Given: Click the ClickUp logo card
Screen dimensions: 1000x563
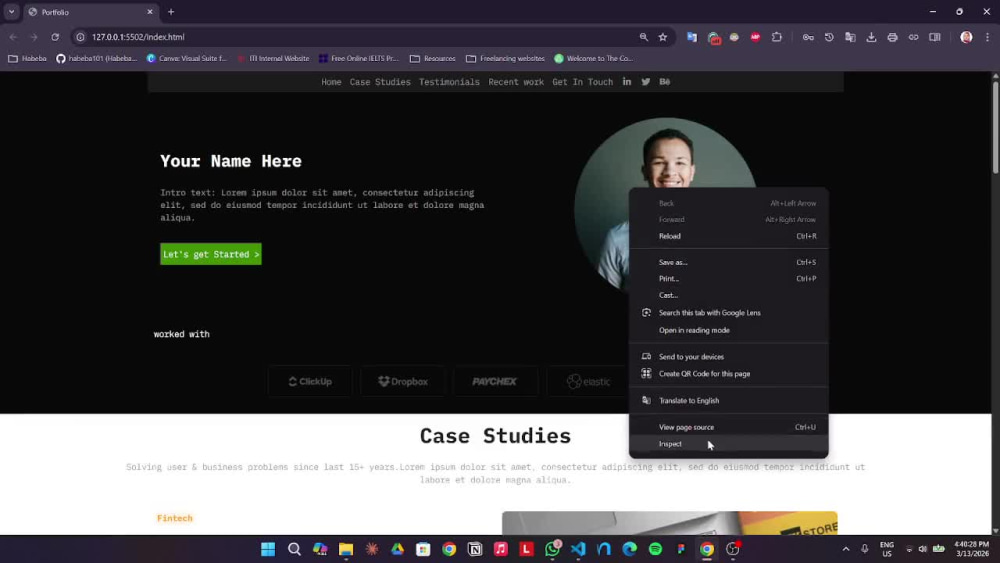Looking at the screenshot, I should click(x=310, y=381).
